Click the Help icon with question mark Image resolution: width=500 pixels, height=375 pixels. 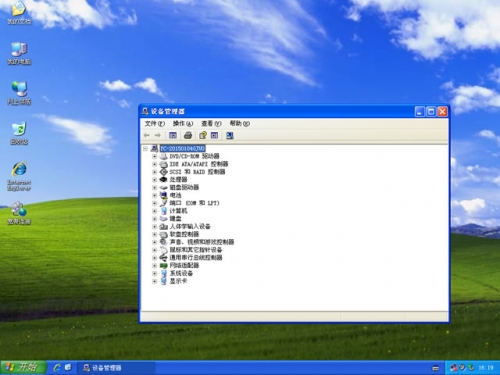click(203, 135)
